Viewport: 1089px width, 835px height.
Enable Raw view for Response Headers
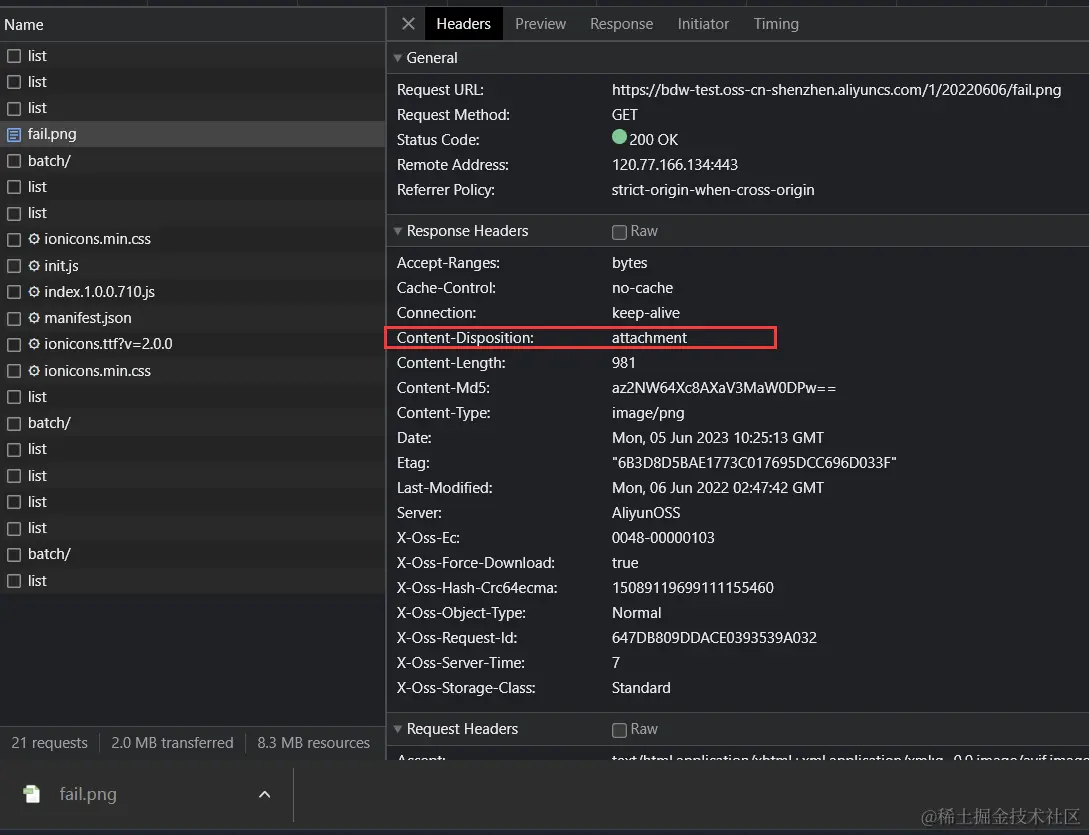pyautogui.click(x=620, y=232)
